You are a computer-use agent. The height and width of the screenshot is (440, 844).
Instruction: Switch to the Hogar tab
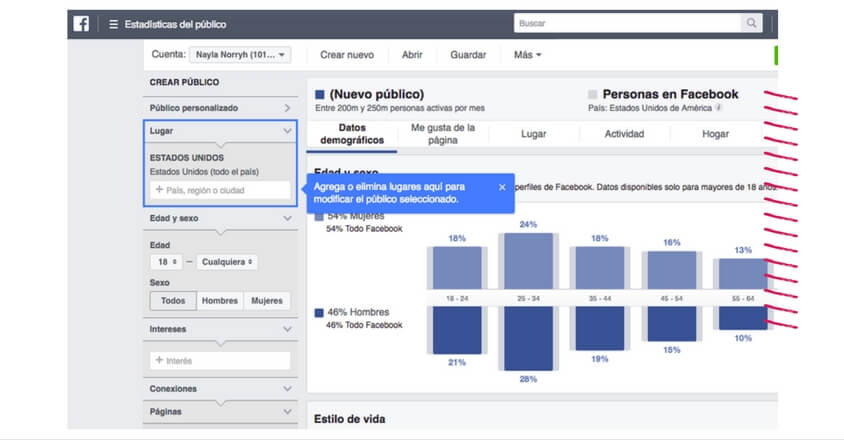pyautogui.click(x=715, y=134)
